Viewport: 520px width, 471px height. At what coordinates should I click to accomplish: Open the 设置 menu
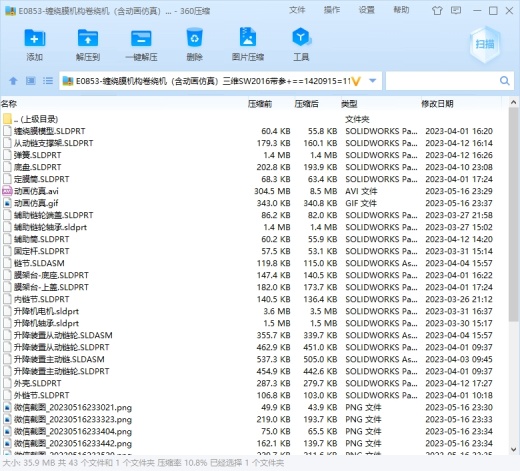tap(366, 10)
